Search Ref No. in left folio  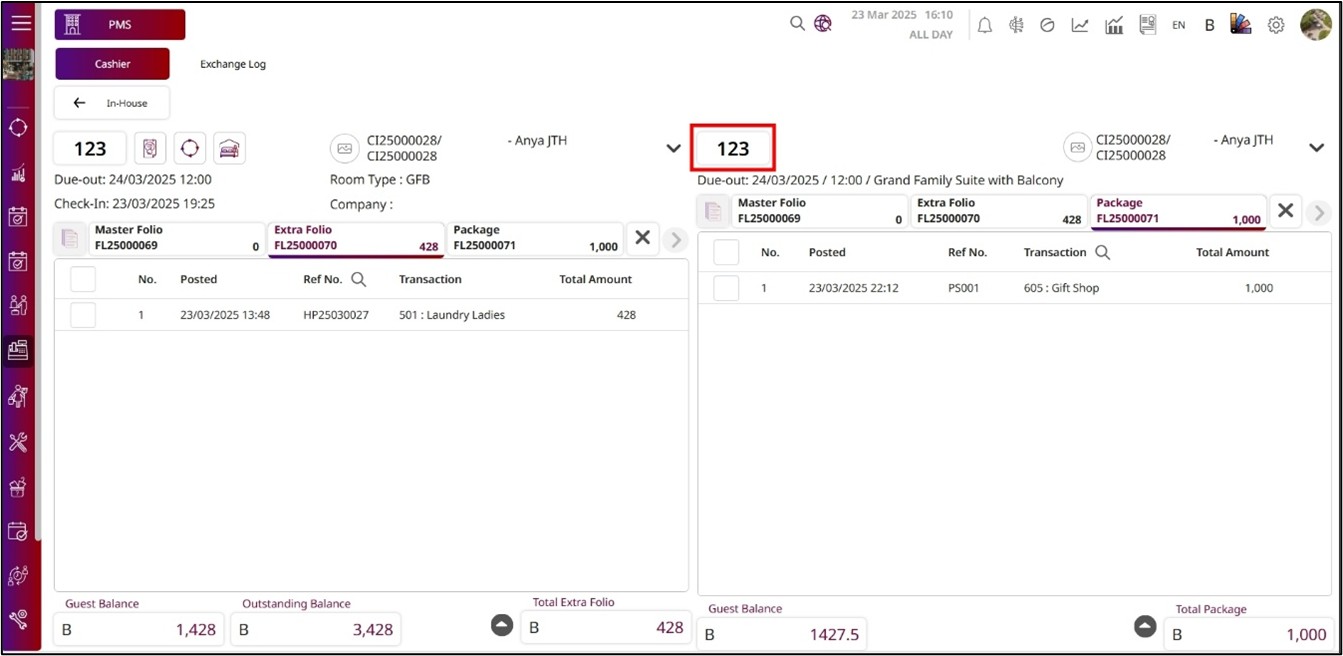358,280
